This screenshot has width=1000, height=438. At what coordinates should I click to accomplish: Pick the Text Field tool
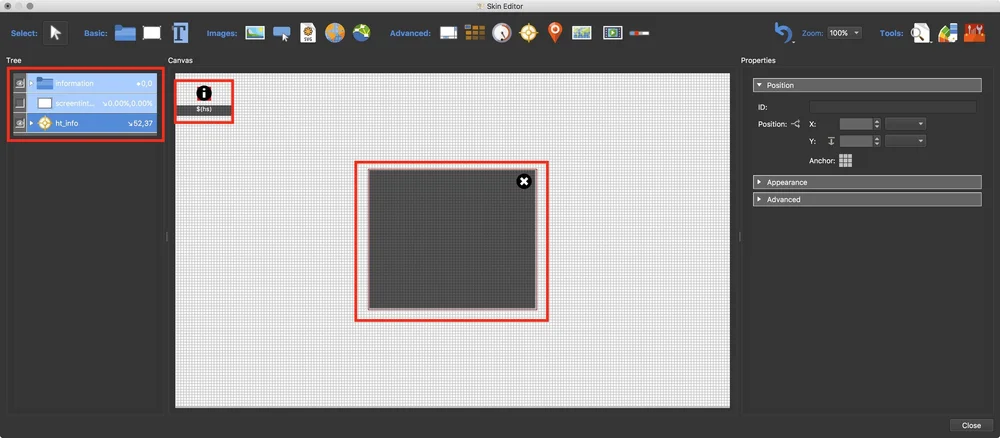click(x=180, y=33)
